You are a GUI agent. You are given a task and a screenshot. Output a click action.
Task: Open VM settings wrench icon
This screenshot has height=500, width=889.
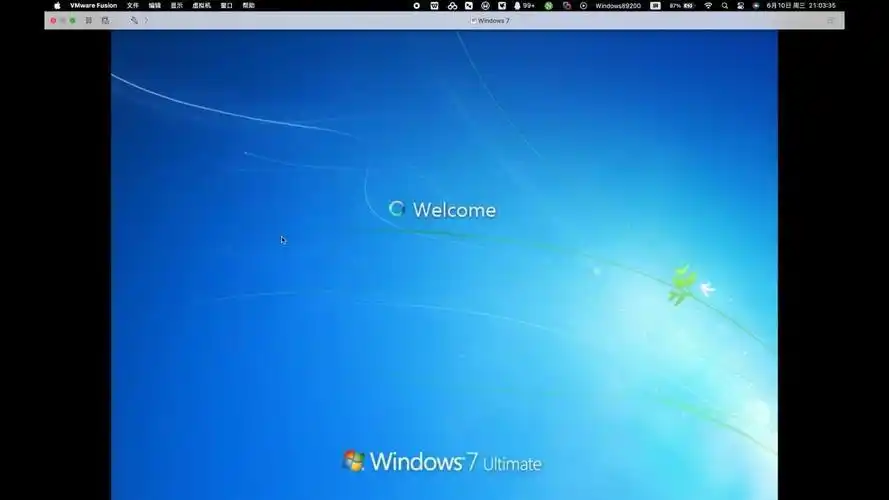click(x=134, y=20)
